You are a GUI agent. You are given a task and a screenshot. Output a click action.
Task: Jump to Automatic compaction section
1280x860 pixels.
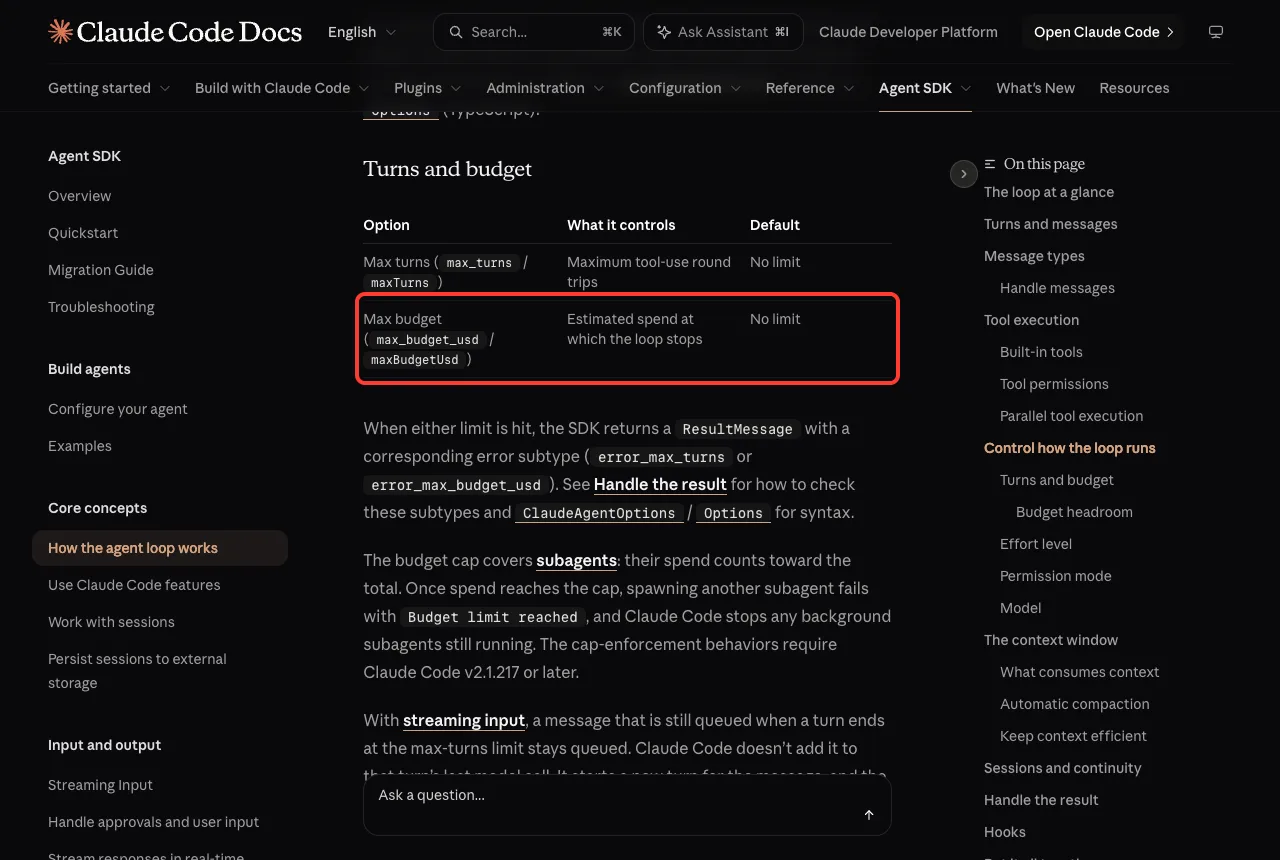1075,704
